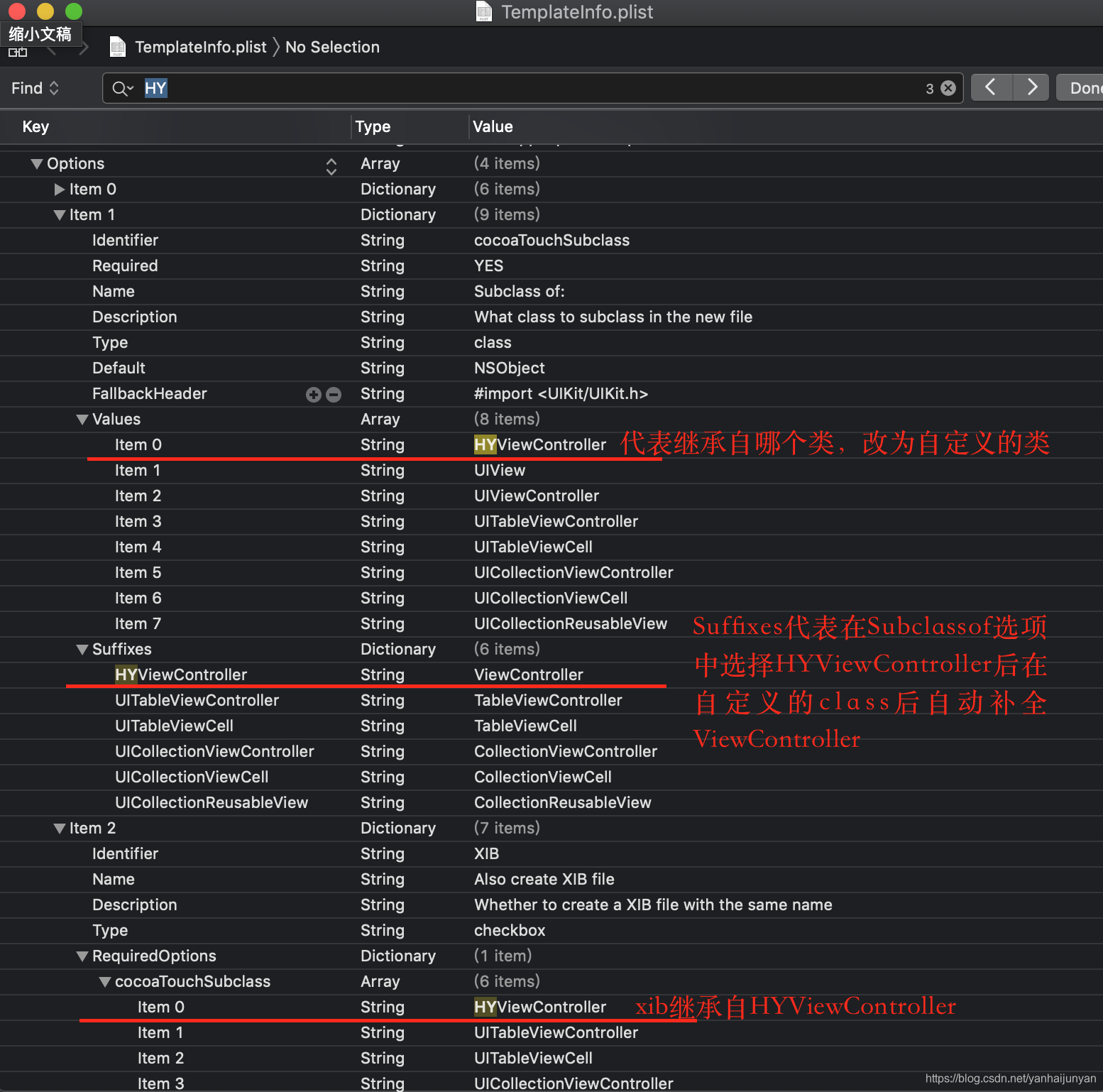Select HYViewController under cocoaTouchSubclass Item 0
Image resolution: width=1103 pixels, height=1092 pixels.
click(540, 1008)
